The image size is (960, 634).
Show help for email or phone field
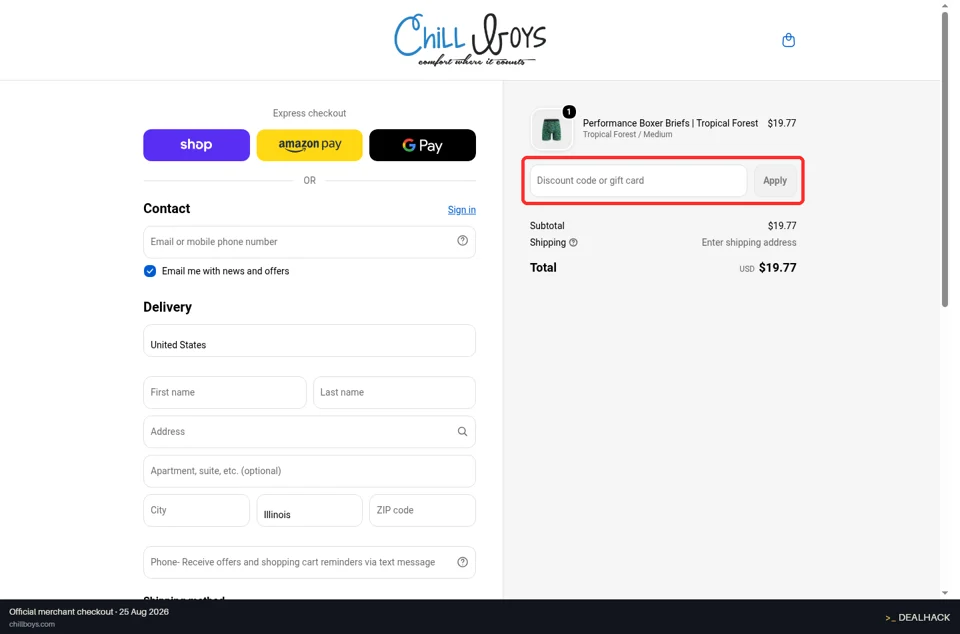(x=462, y=241)
